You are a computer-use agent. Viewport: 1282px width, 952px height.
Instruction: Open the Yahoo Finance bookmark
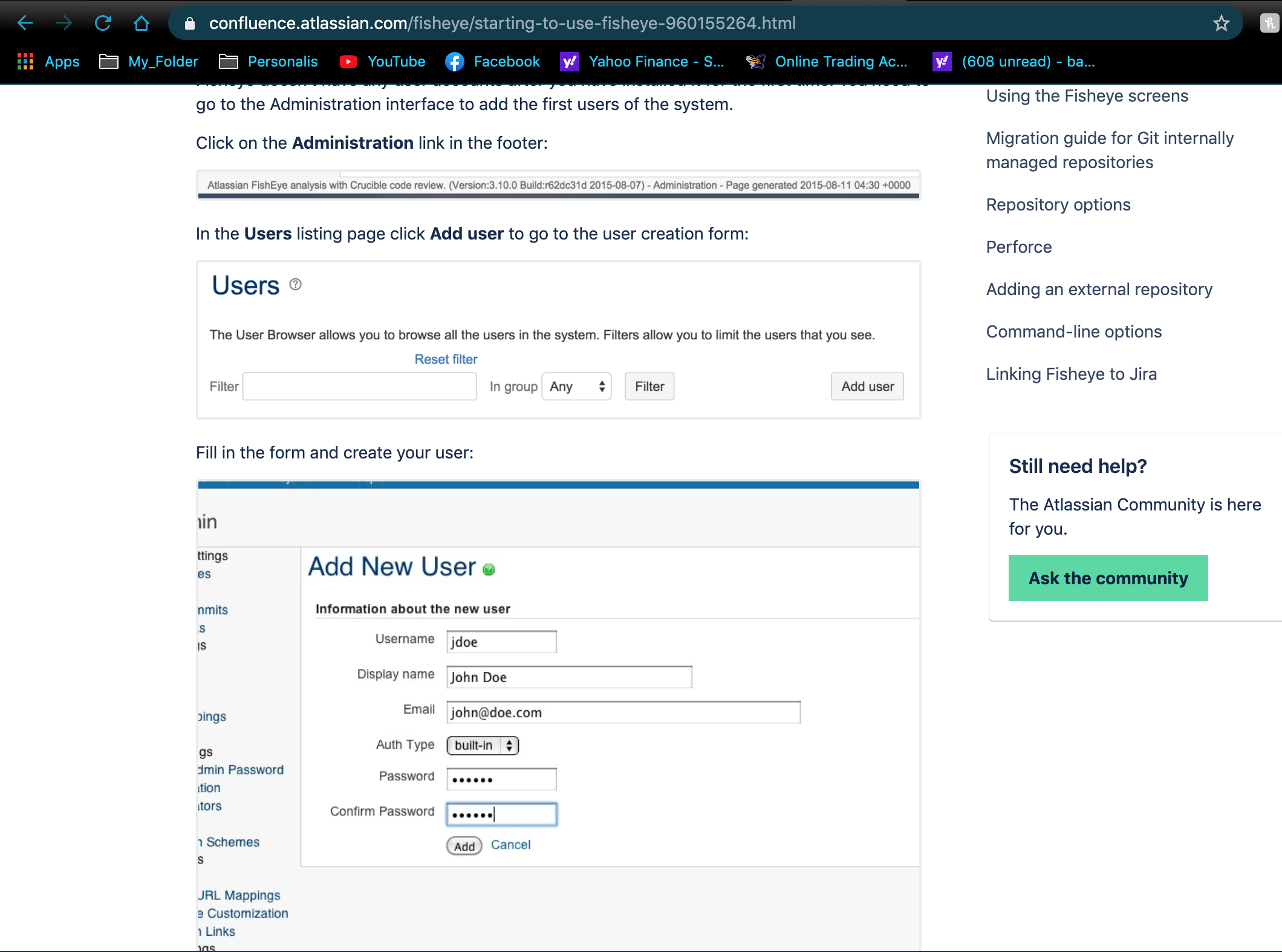point(642,61)
